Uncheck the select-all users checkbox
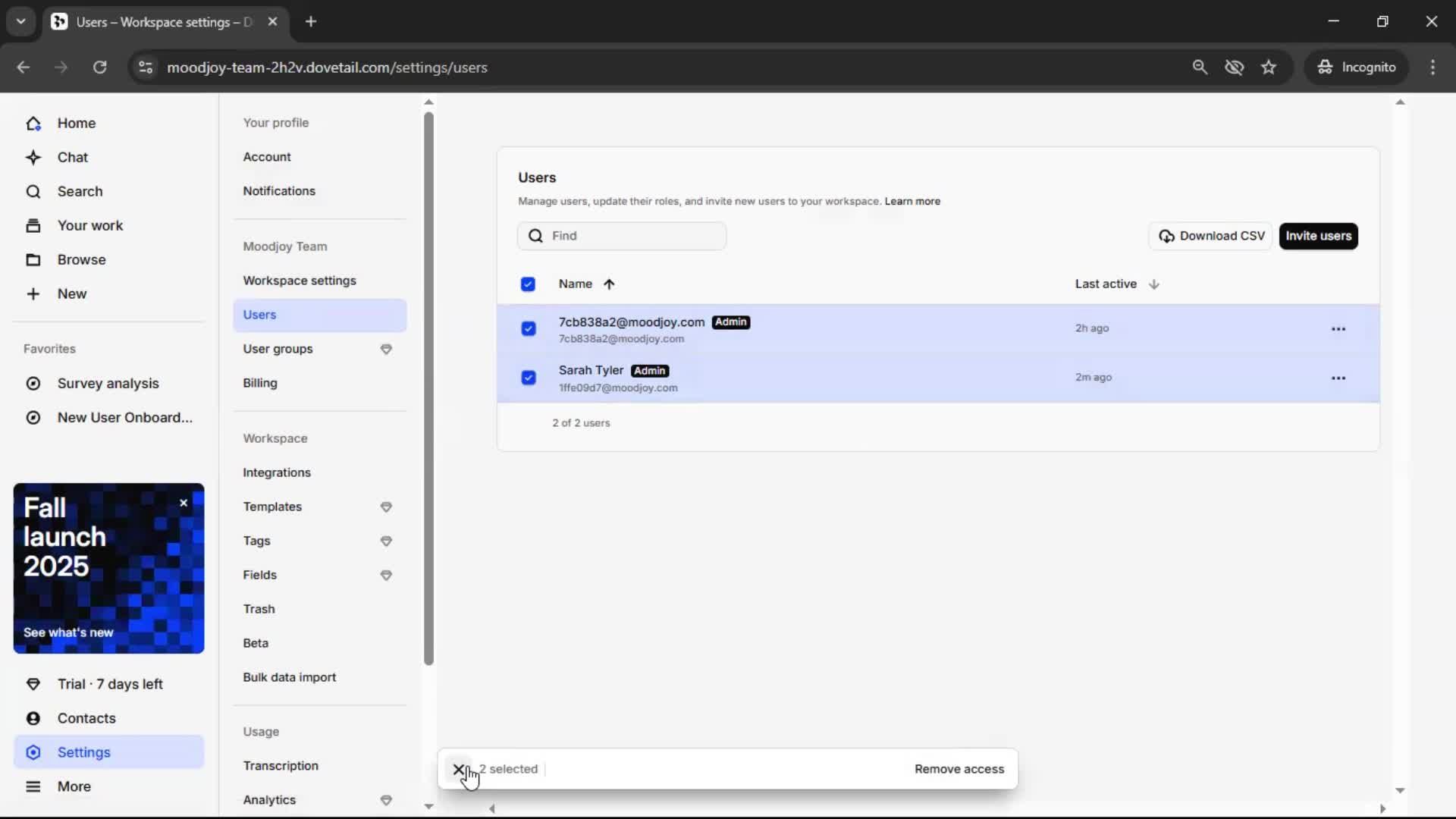 click(528, 284)
